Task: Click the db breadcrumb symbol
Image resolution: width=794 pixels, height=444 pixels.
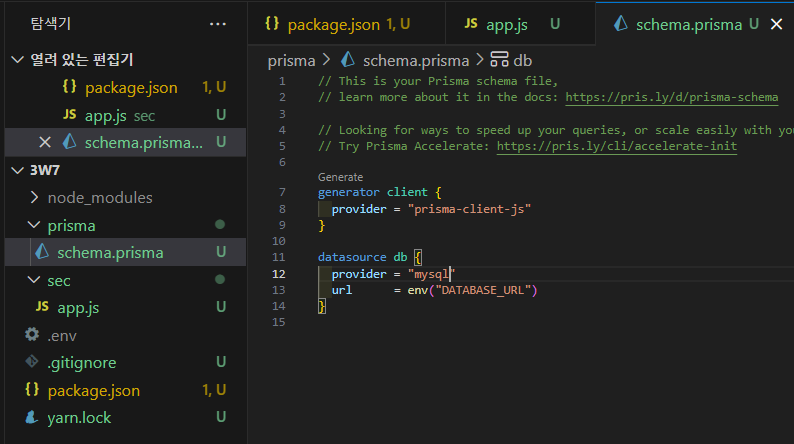Action: click(x=523, y=61)
